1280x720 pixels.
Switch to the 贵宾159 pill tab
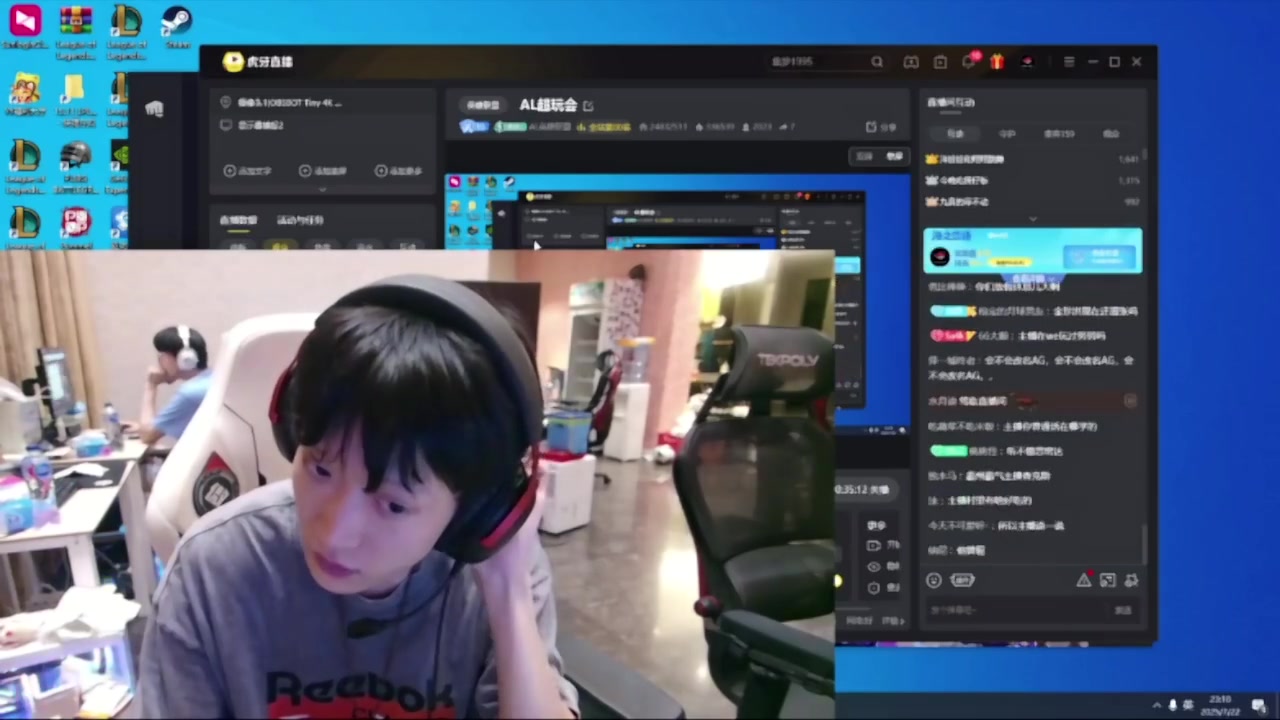(x=1059, y=133)
